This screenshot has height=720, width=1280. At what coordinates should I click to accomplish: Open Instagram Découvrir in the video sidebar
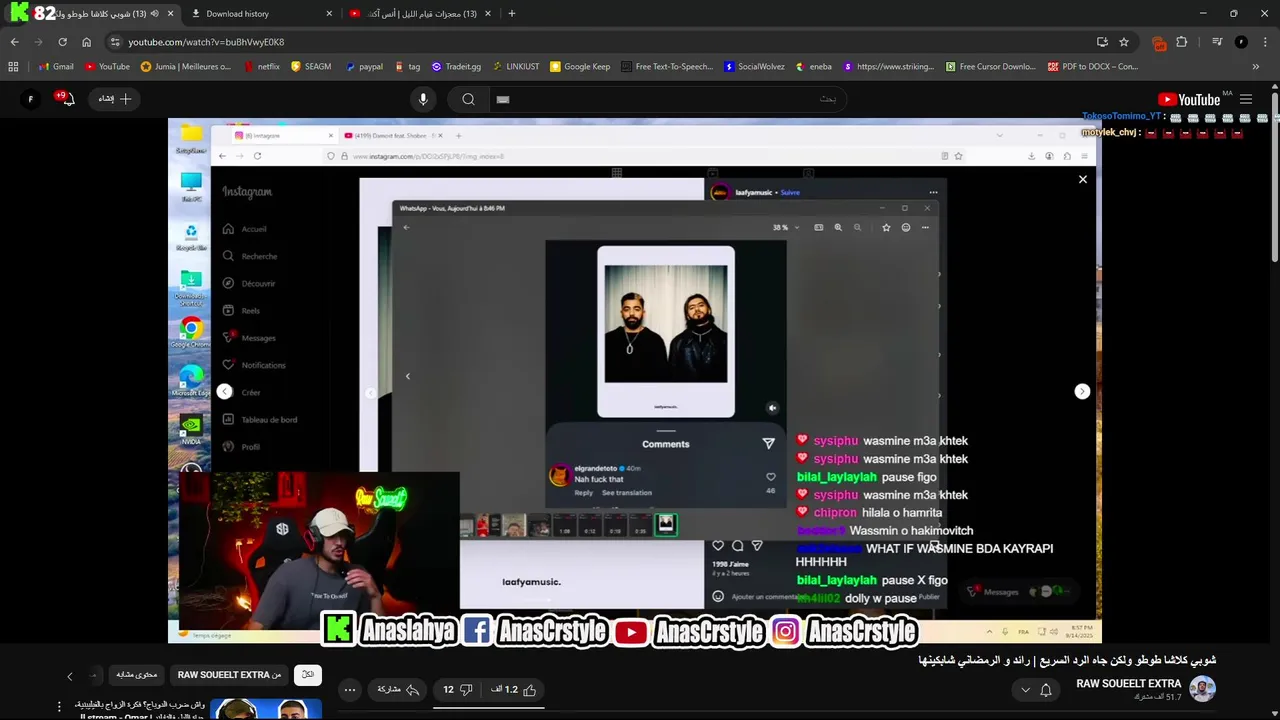(249, 284)
